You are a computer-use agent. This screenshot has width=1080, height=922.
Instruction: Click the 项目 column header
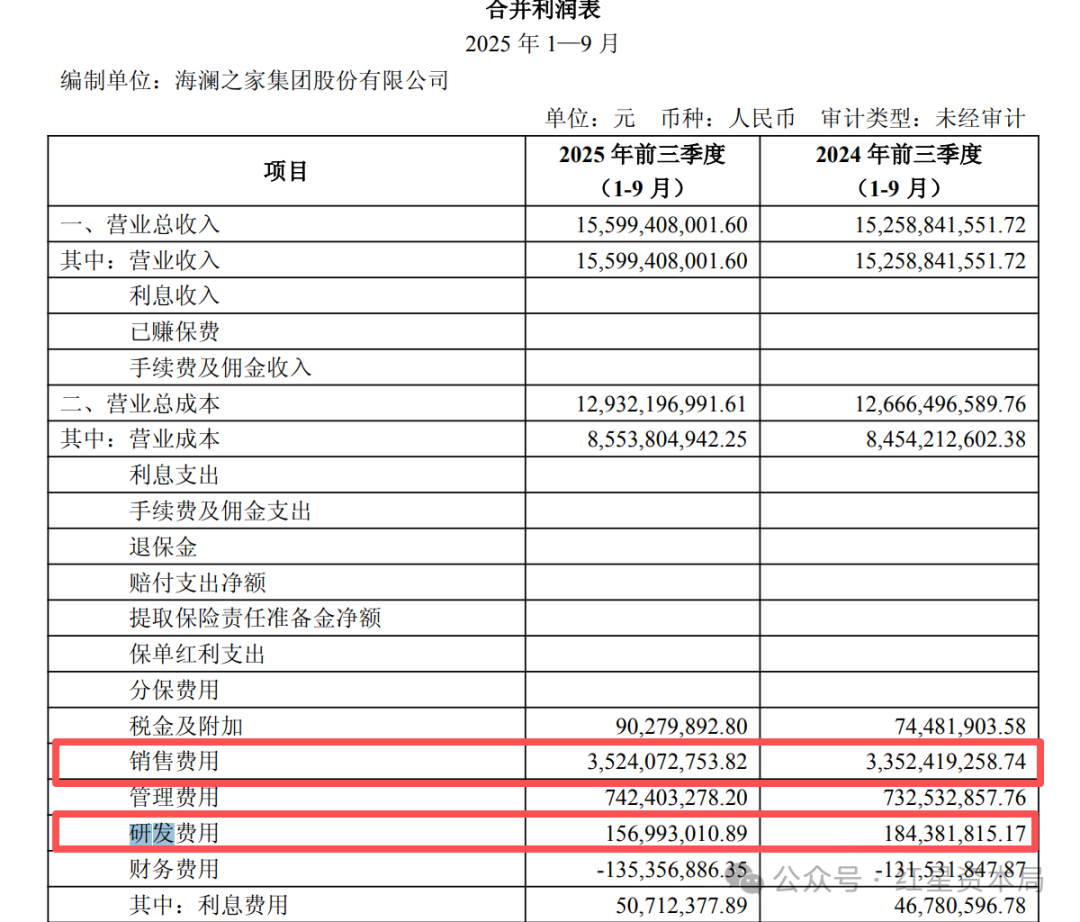tap(285, 171)
